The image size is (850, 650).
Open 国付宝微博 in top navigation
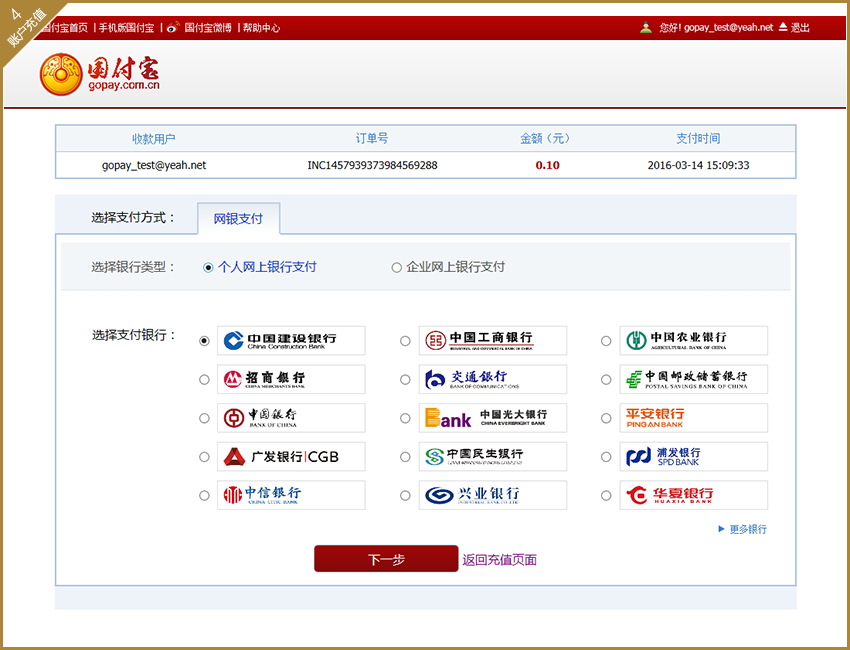(x=208, y=28)
